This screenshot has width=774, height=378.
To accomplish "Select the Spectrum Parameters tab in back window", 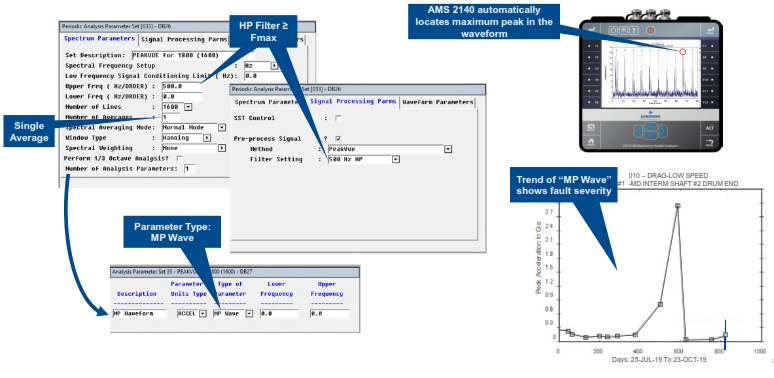I will tap(99, 38).
